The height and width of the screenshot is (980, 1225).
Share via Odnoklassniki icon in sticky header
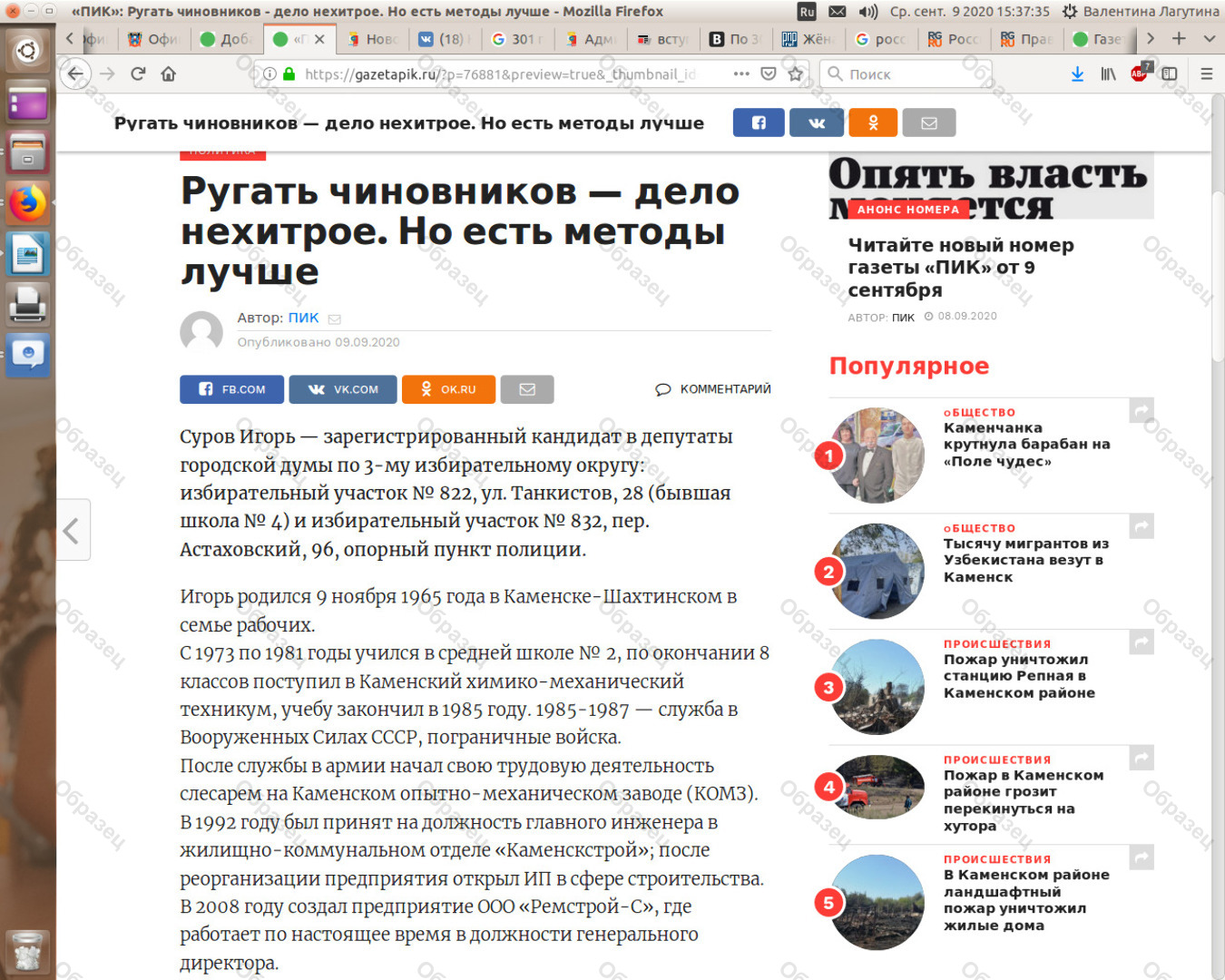(x=873, y=122)
